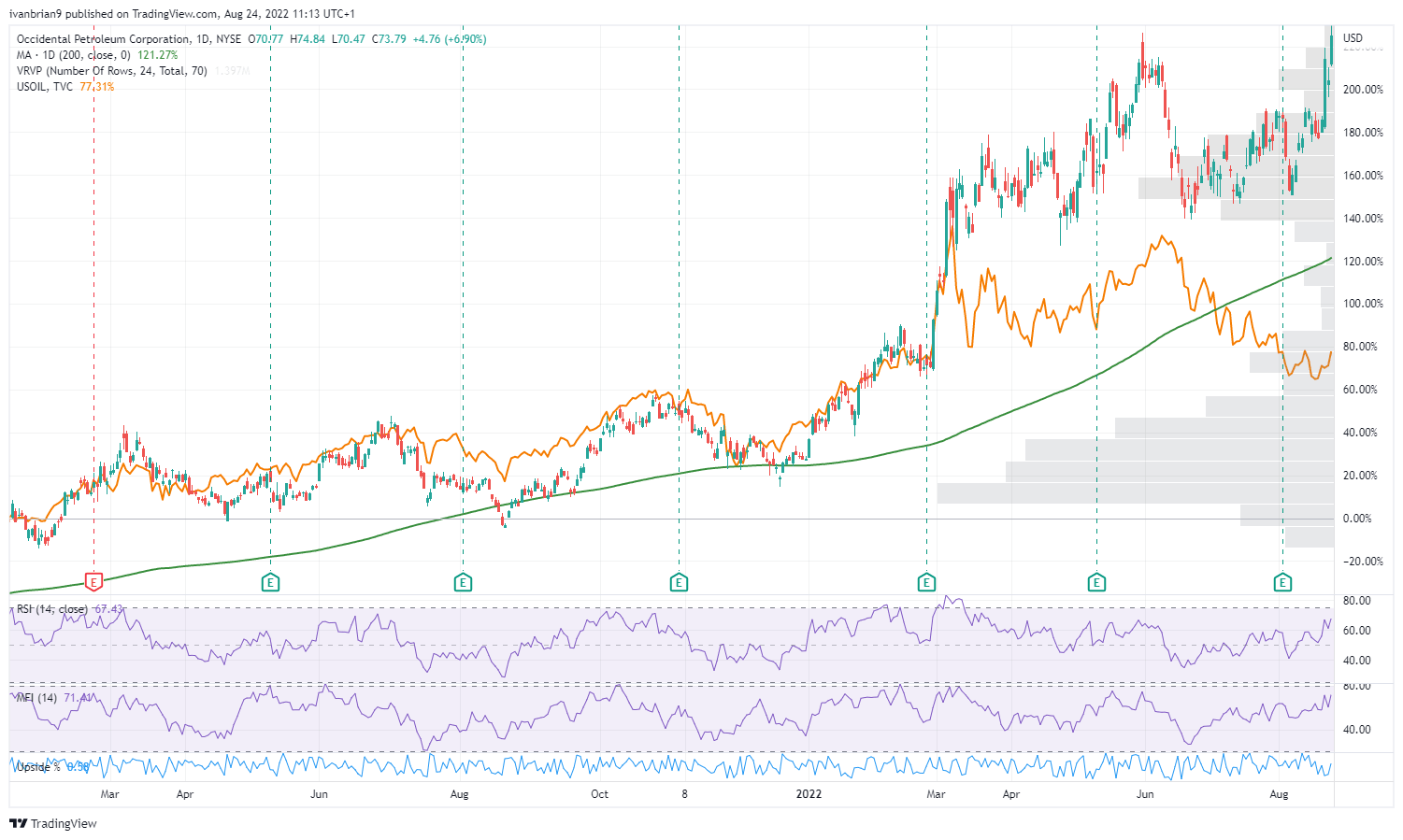The height and width of the screenshot is (840, 1403).
Task: Click the red E earnings marker near February
Action: (x=92, y=581)
